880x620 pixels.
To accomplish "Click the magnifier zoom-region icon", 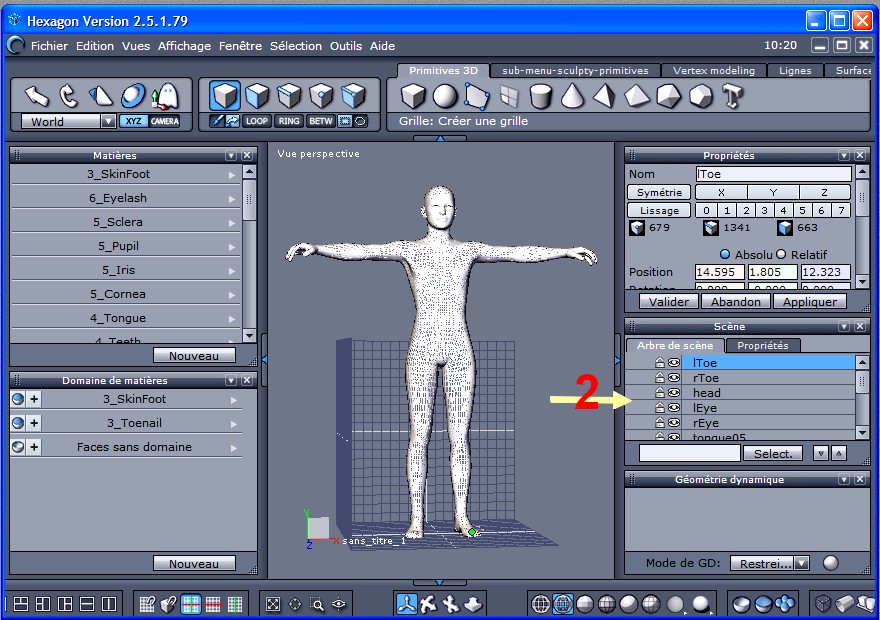I will [x=317, y=604].
